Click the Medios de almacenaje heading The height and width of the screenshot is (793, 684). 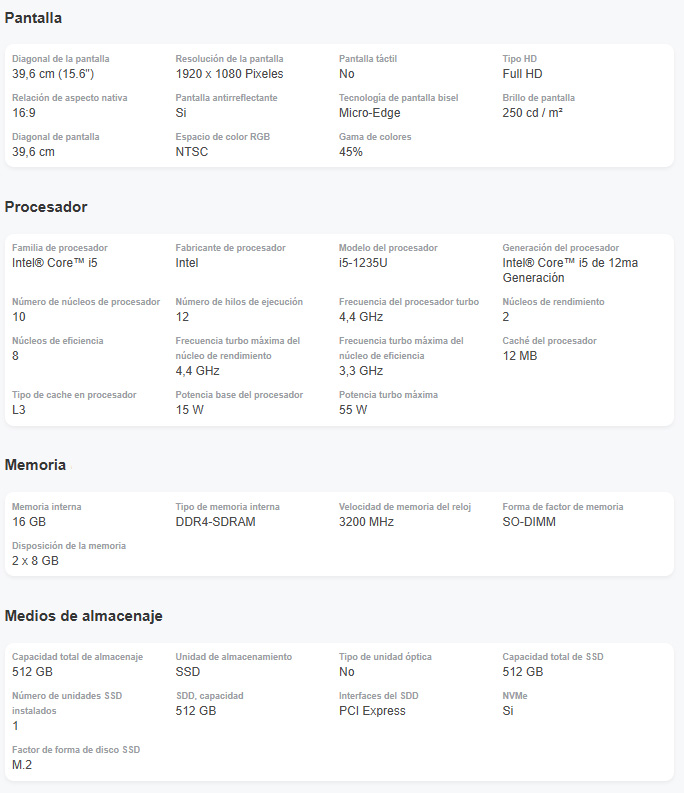(x=83, y=615)
